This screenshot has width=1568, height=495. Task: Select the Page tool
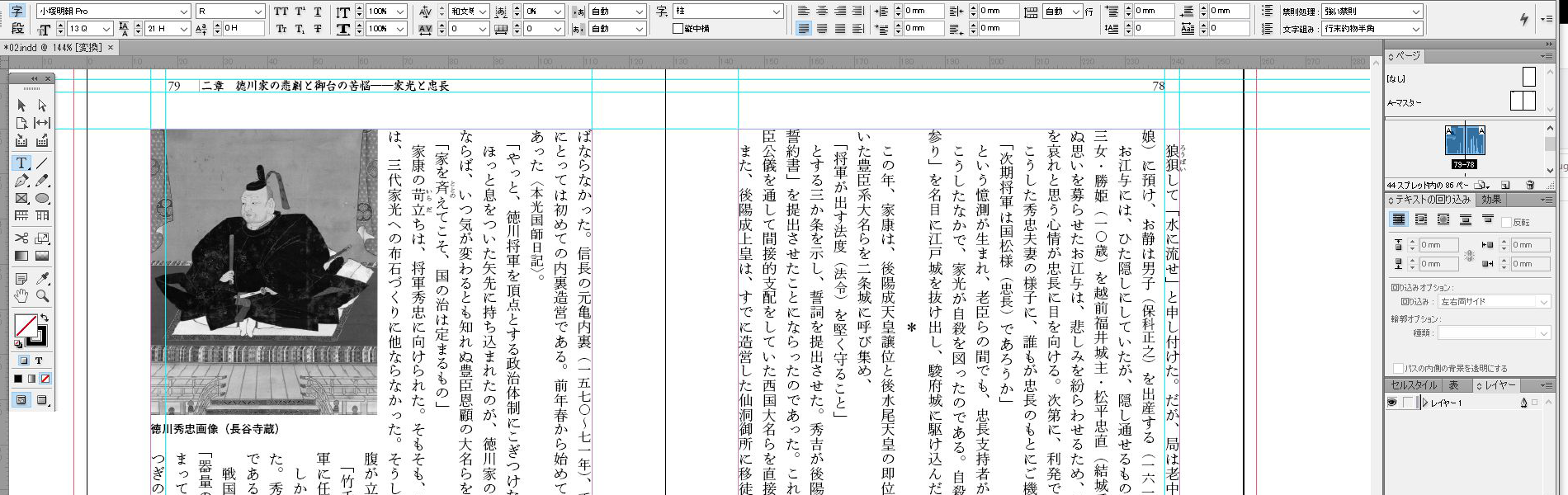[x=21, y=123]
